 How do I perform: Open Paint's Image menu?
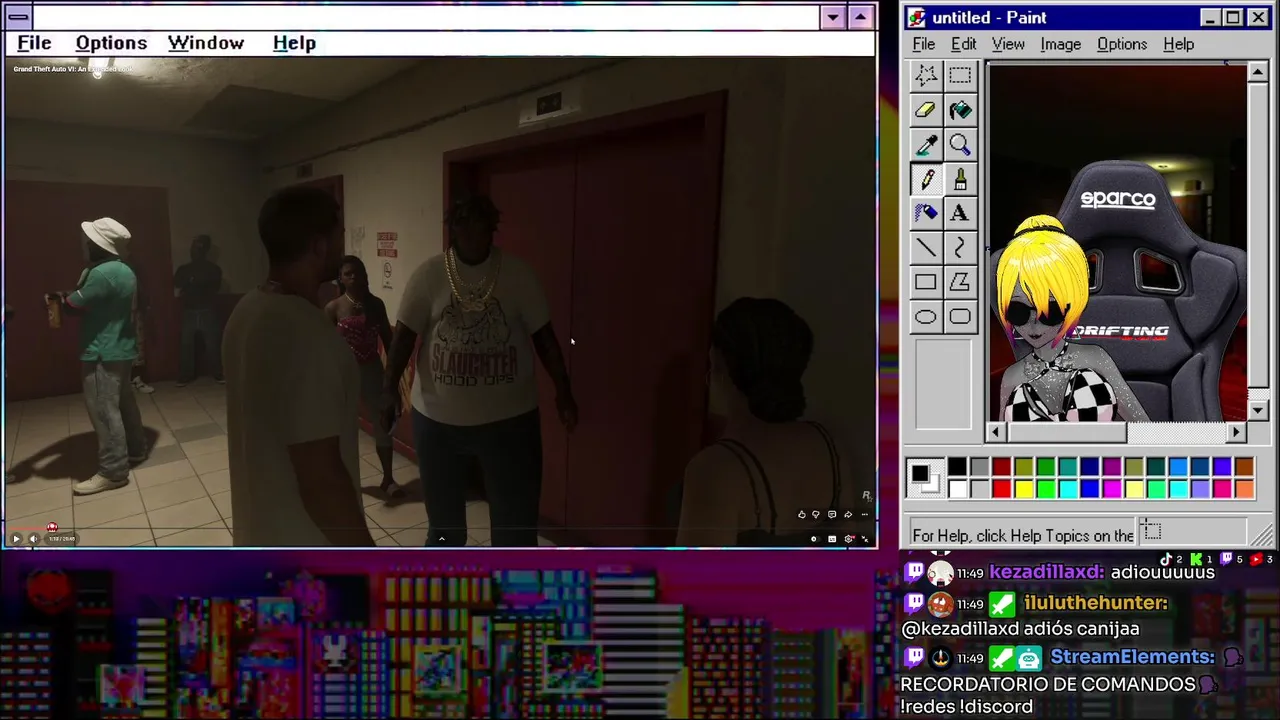(x=1060, y=44)
